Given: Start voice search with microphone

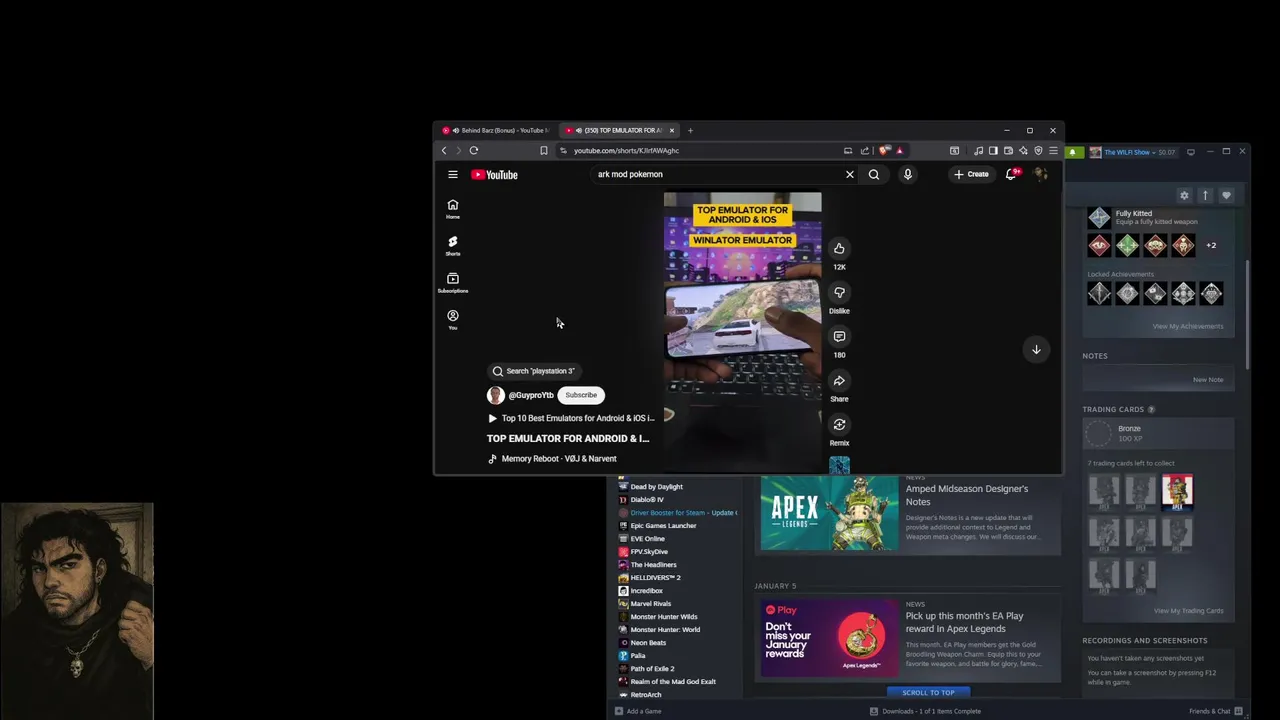Looking at the screenshot, I should 908,174.
